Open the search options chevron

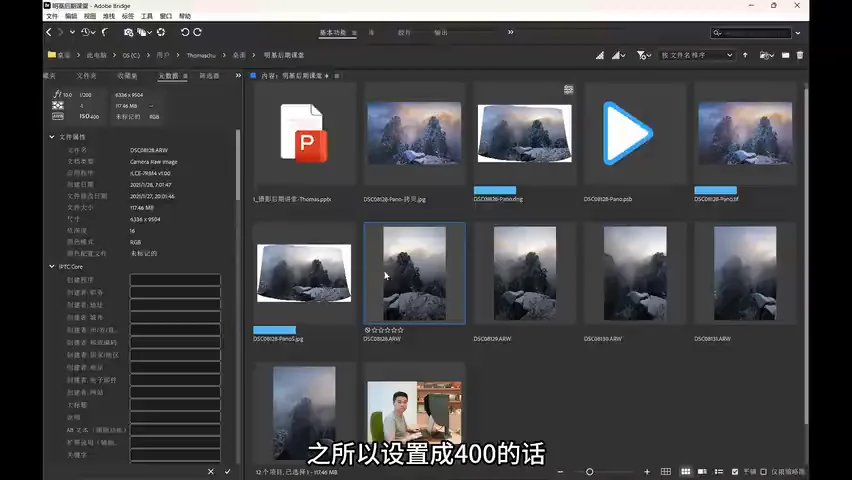click(x=798, y=33)
